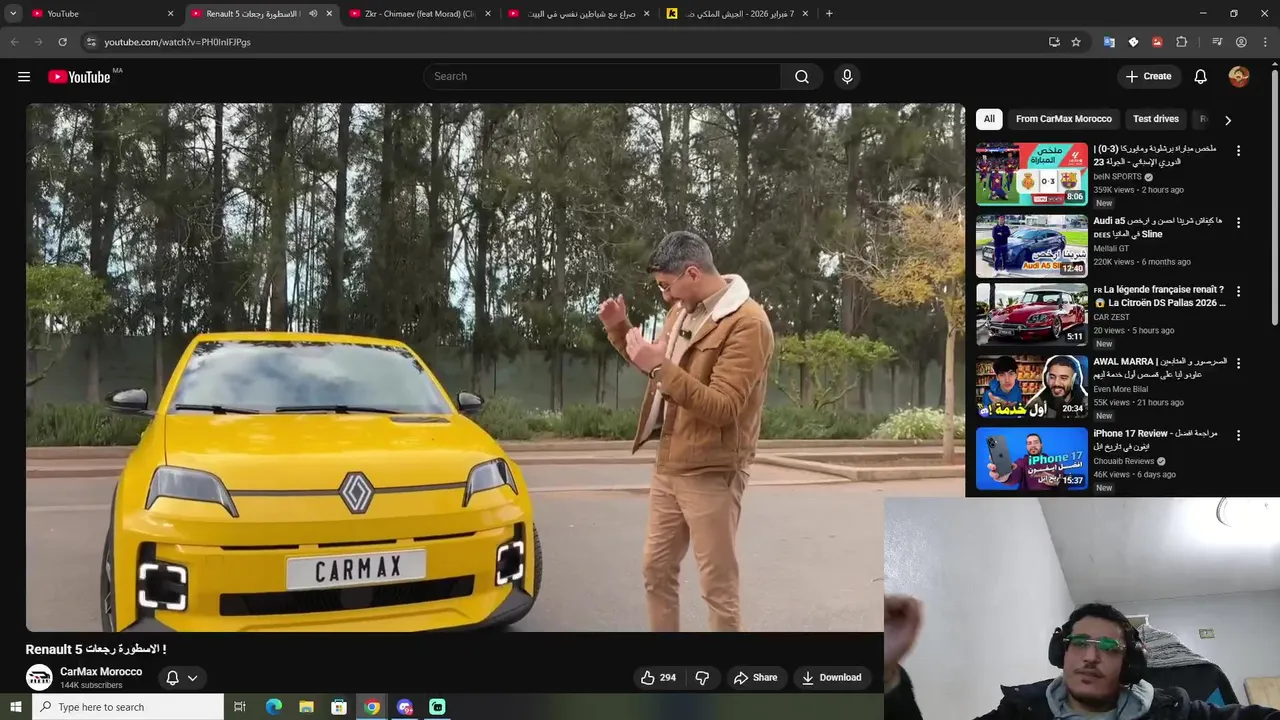
Task: Open subscription notification bell dropdown for CarMax
Action: (182, 678)
